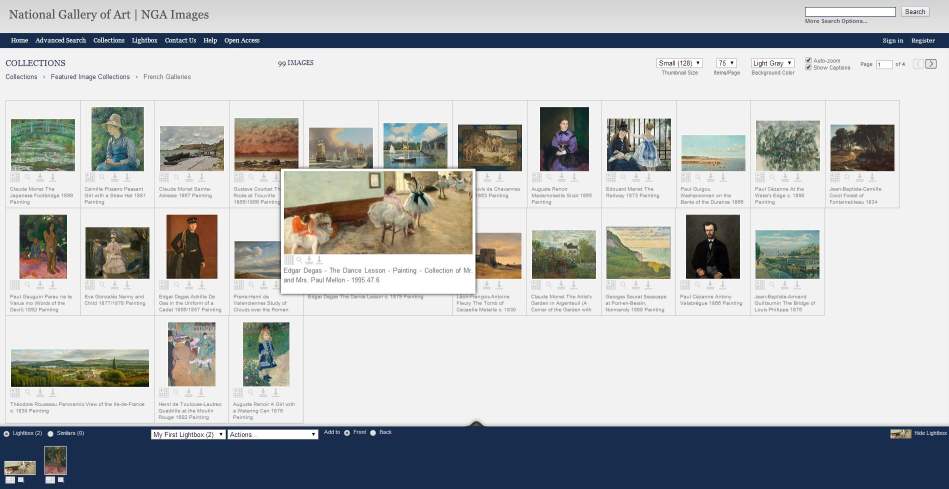Screen dimensions: 949x489
Task: Click the first download icon in the Dance Lesson popup
Action: pos(309,260)
